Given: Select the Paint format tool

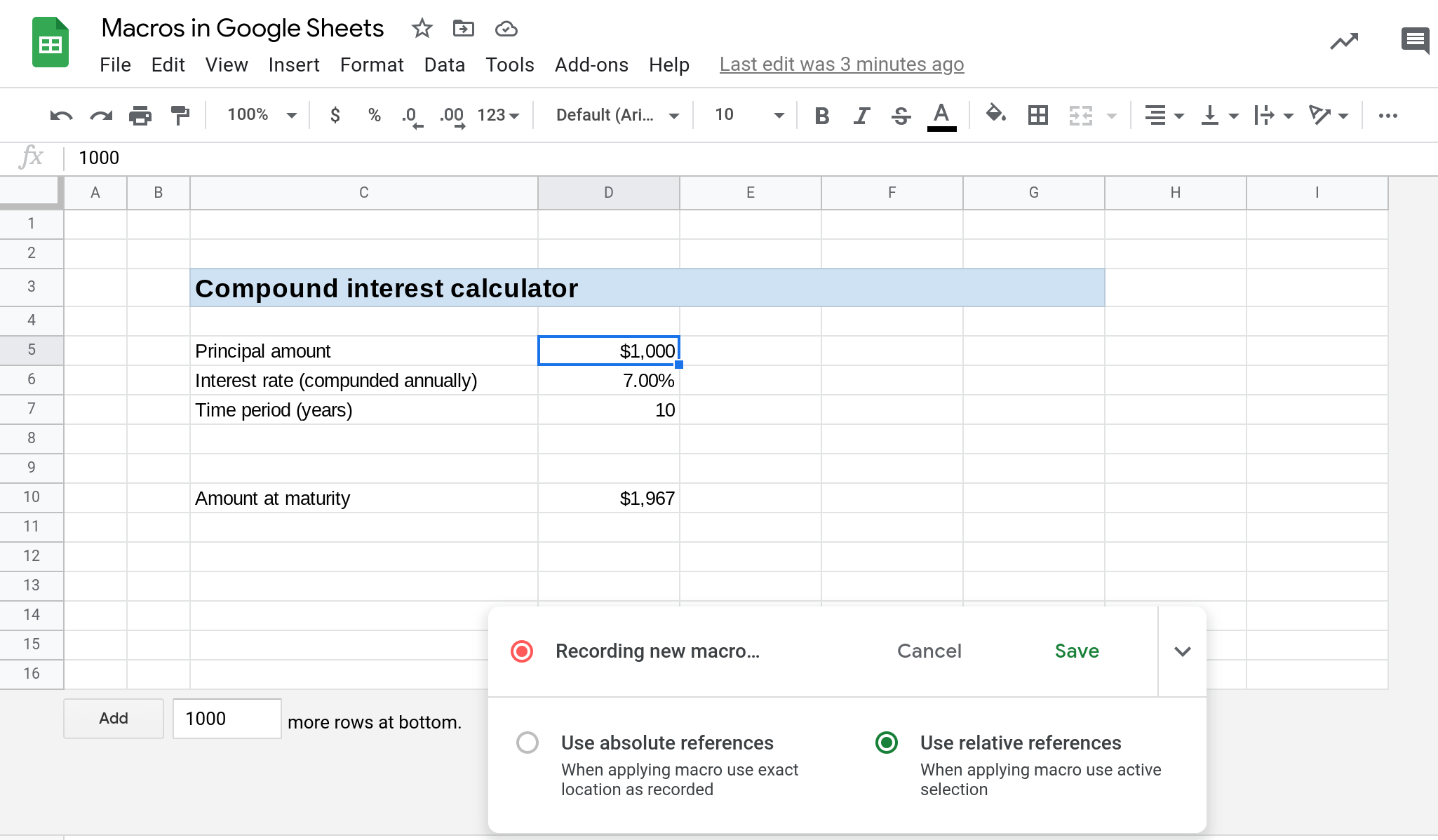Looking at the screenshot, I should (180, 115).
